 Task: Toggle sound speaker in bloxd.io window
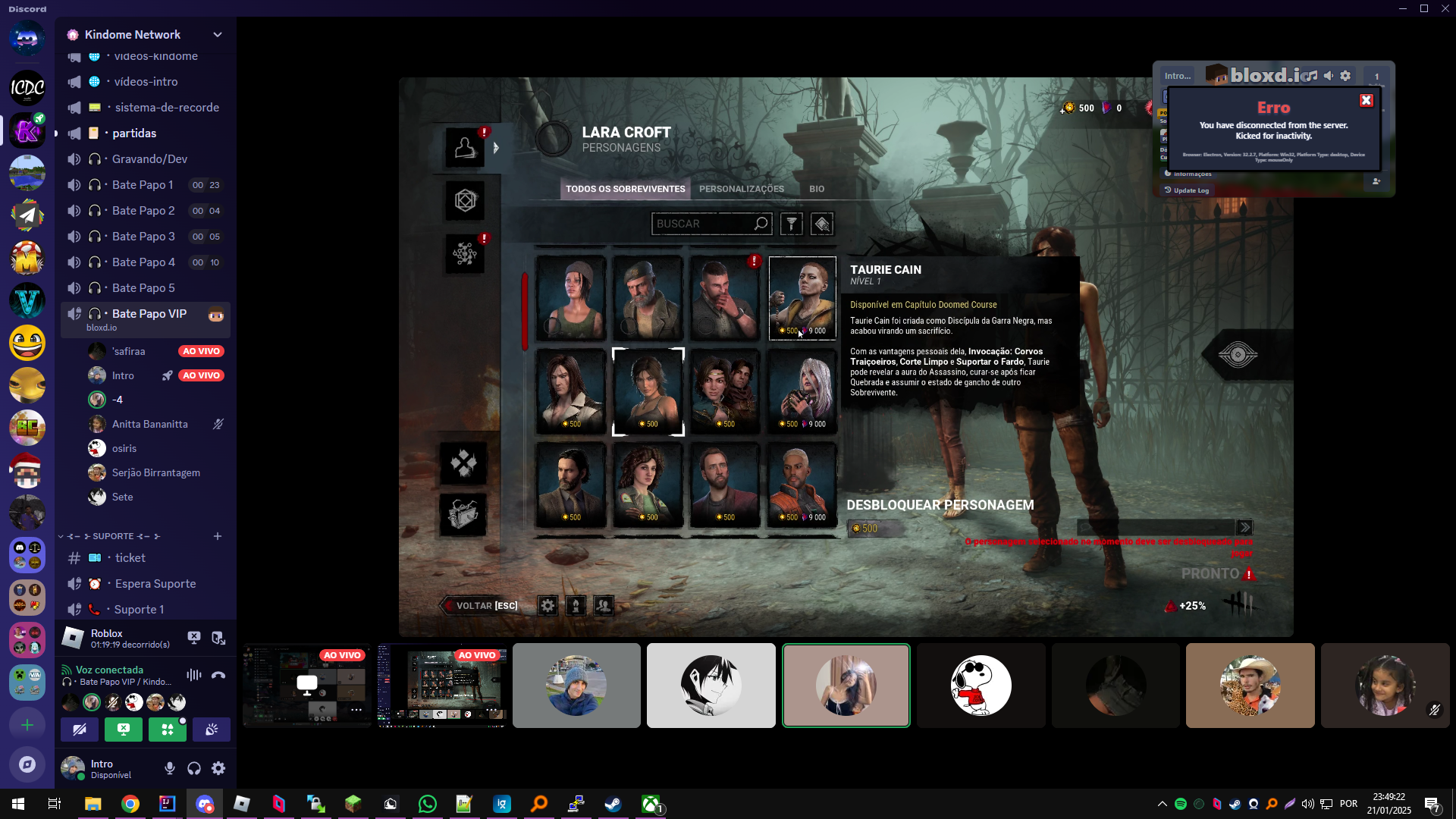1329,76
